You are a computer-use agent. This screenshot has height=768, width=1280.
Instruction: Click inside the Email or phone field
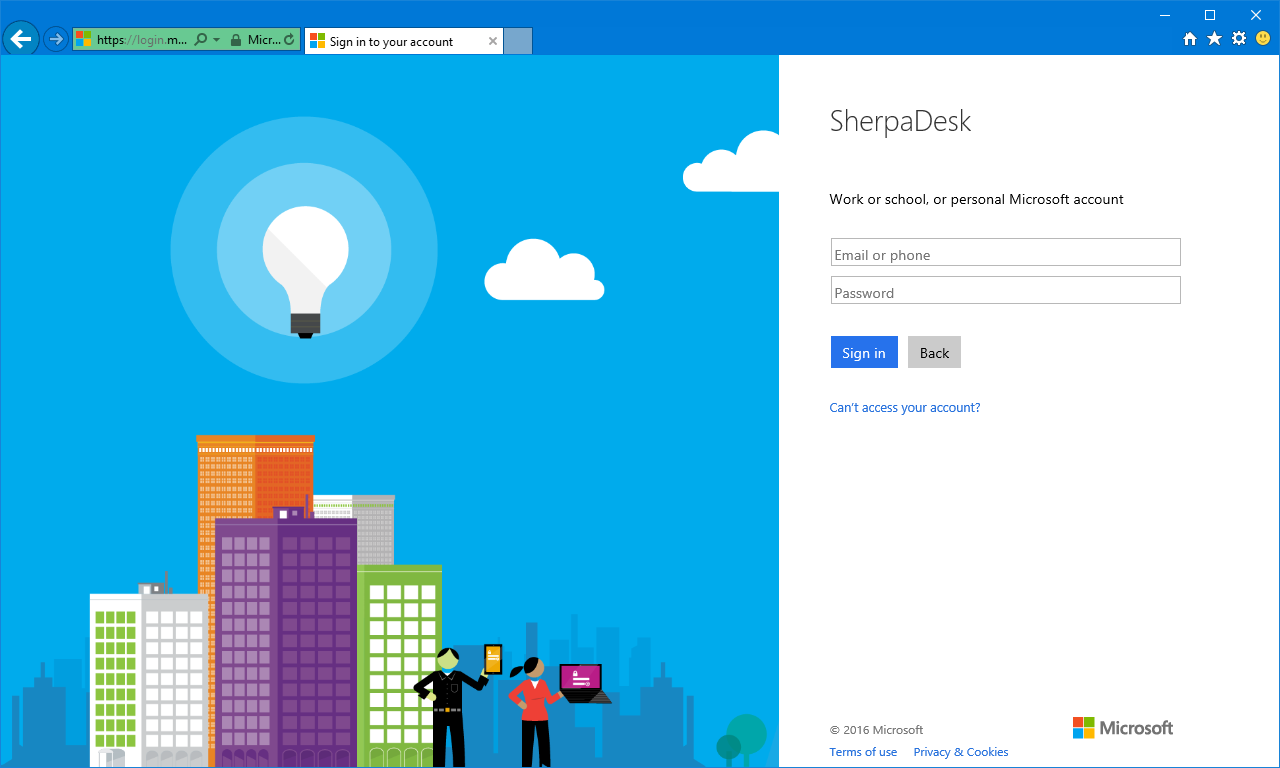pos(1004,251)
